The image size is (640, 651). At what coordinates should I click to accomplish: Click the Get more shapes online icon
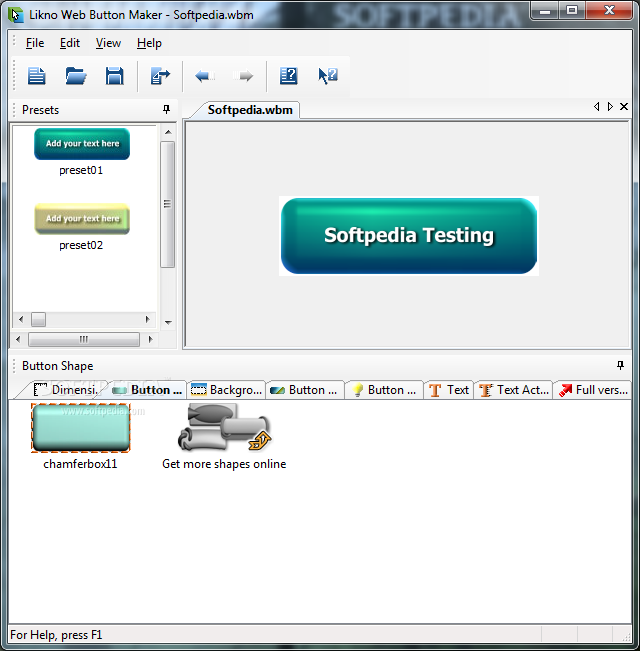click(224, 428)
